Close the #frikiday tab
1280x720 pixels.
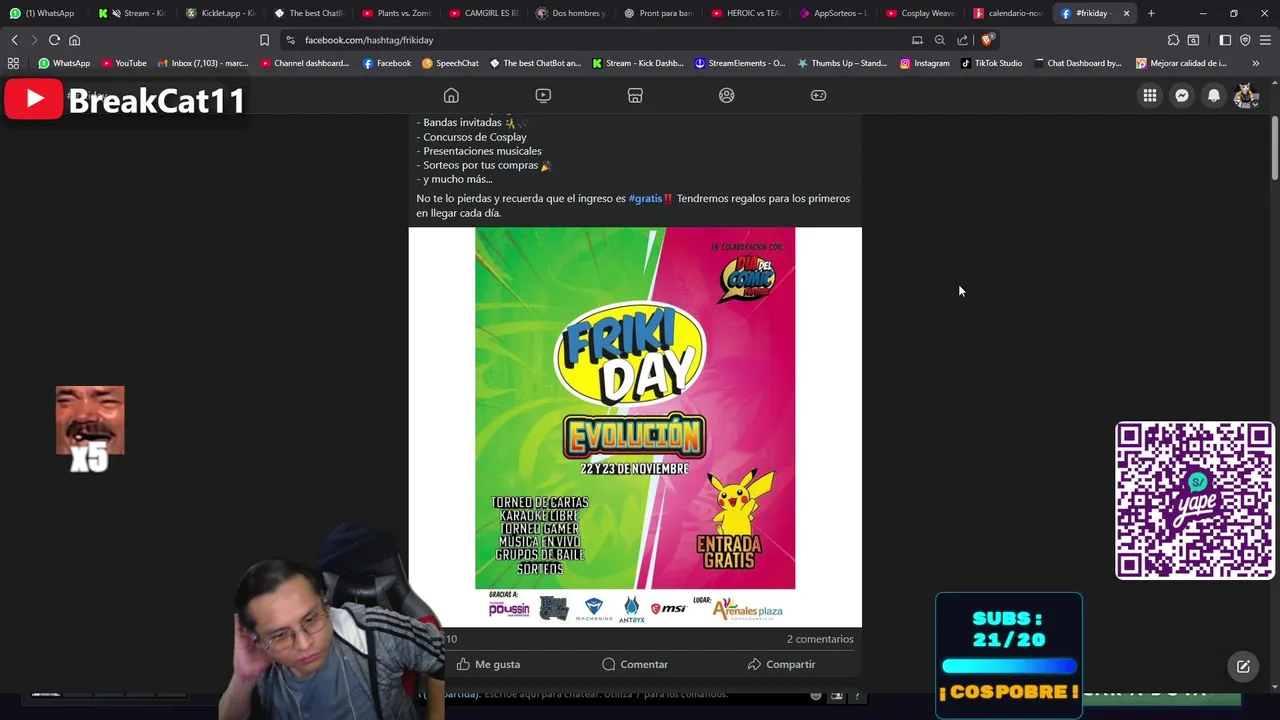point(1126,13)
